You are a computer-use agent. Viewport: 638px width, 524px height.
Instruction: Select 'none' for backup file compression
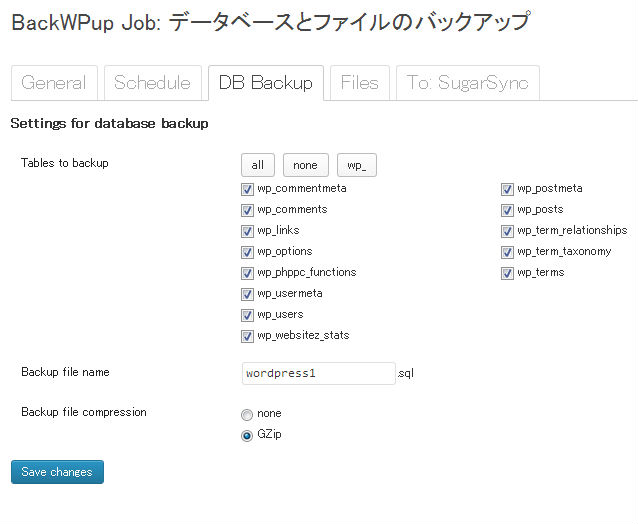pyautogui.click(x=247, y=415)
